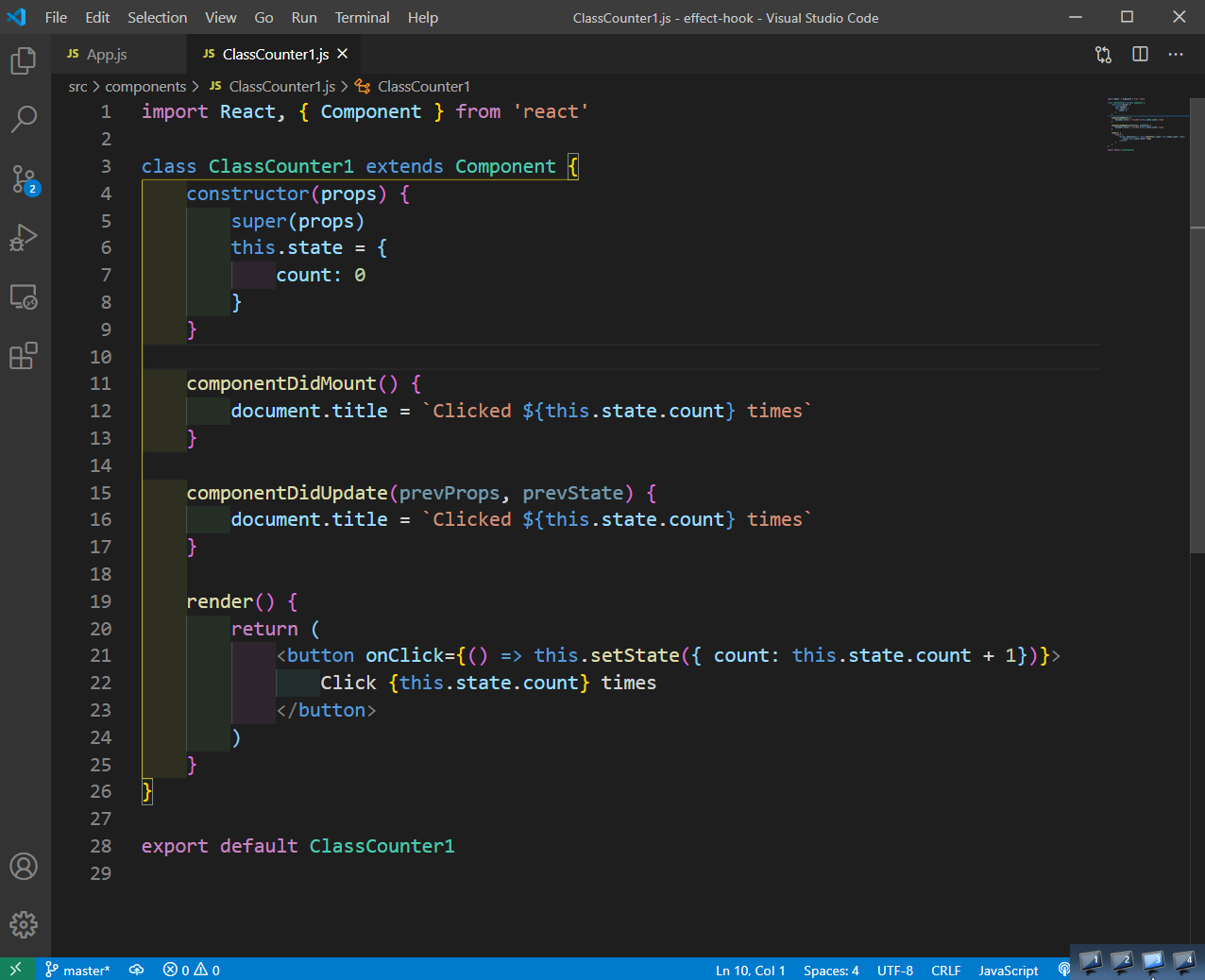Screen dimensions: 1205x980
Task: Click 'extends' keyword on line 3
Action: 404,166
